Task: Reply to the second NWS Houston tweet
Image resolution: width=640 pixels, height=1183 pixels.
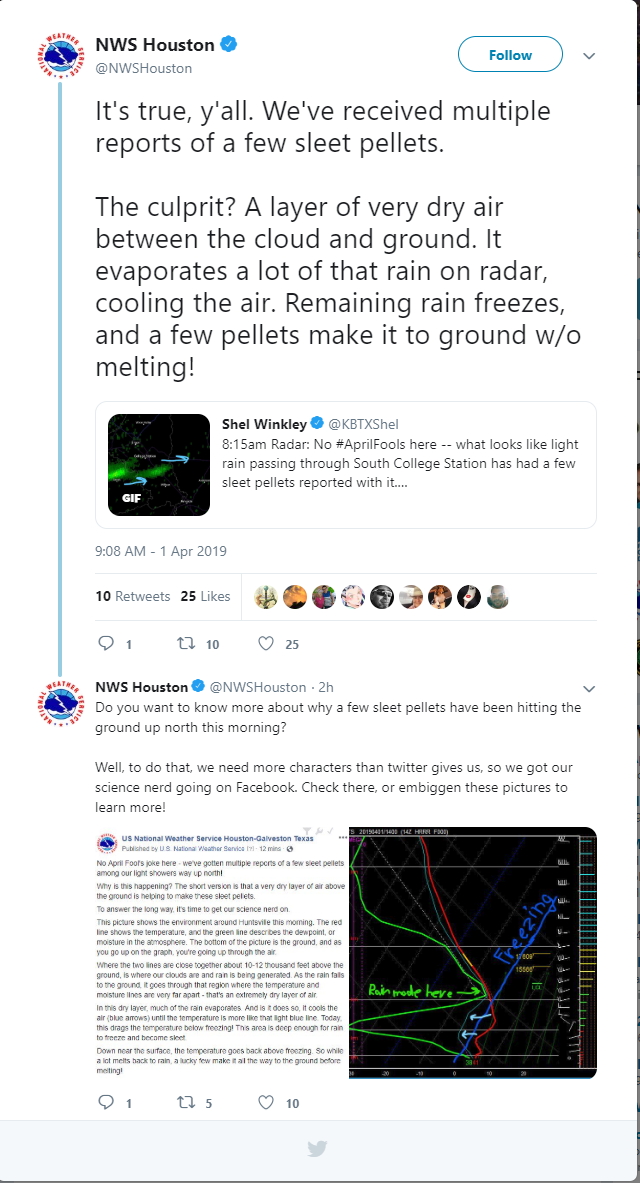Action: (x=108, y=1102)
